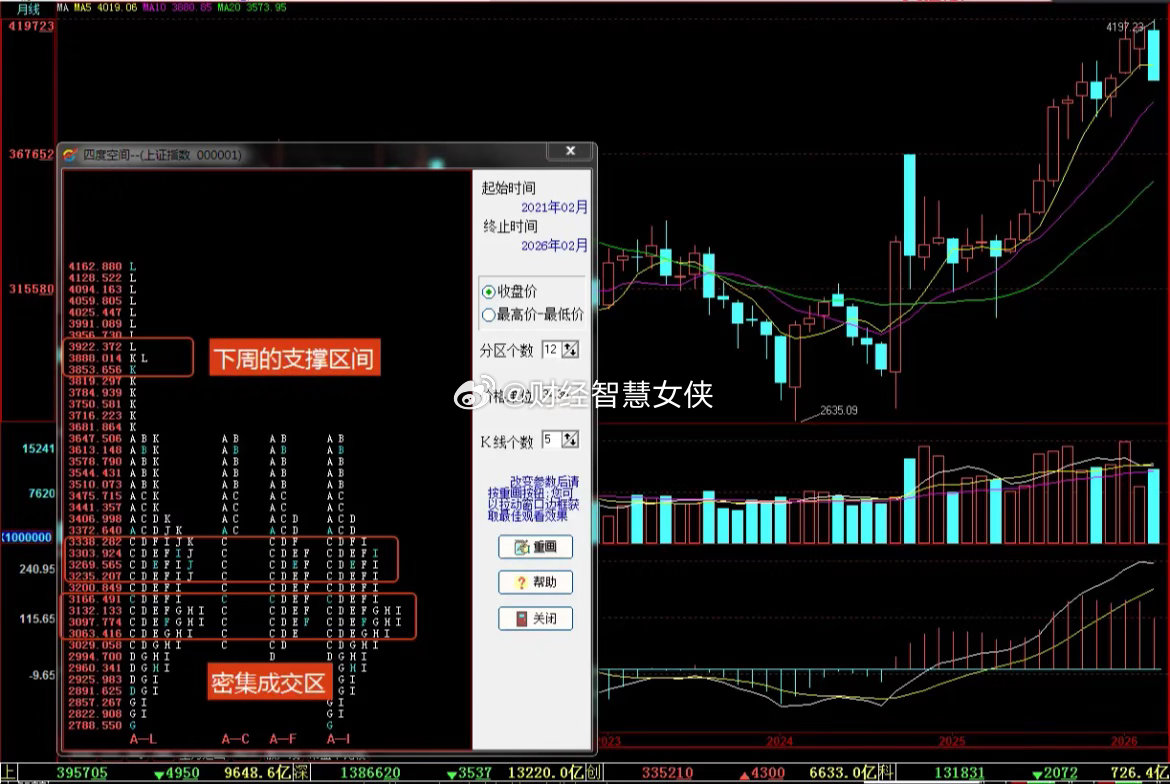Click status bar turnover 13220.0亿
The width and height of the screenshot is (1170, 784).
[x=546, y=773]
